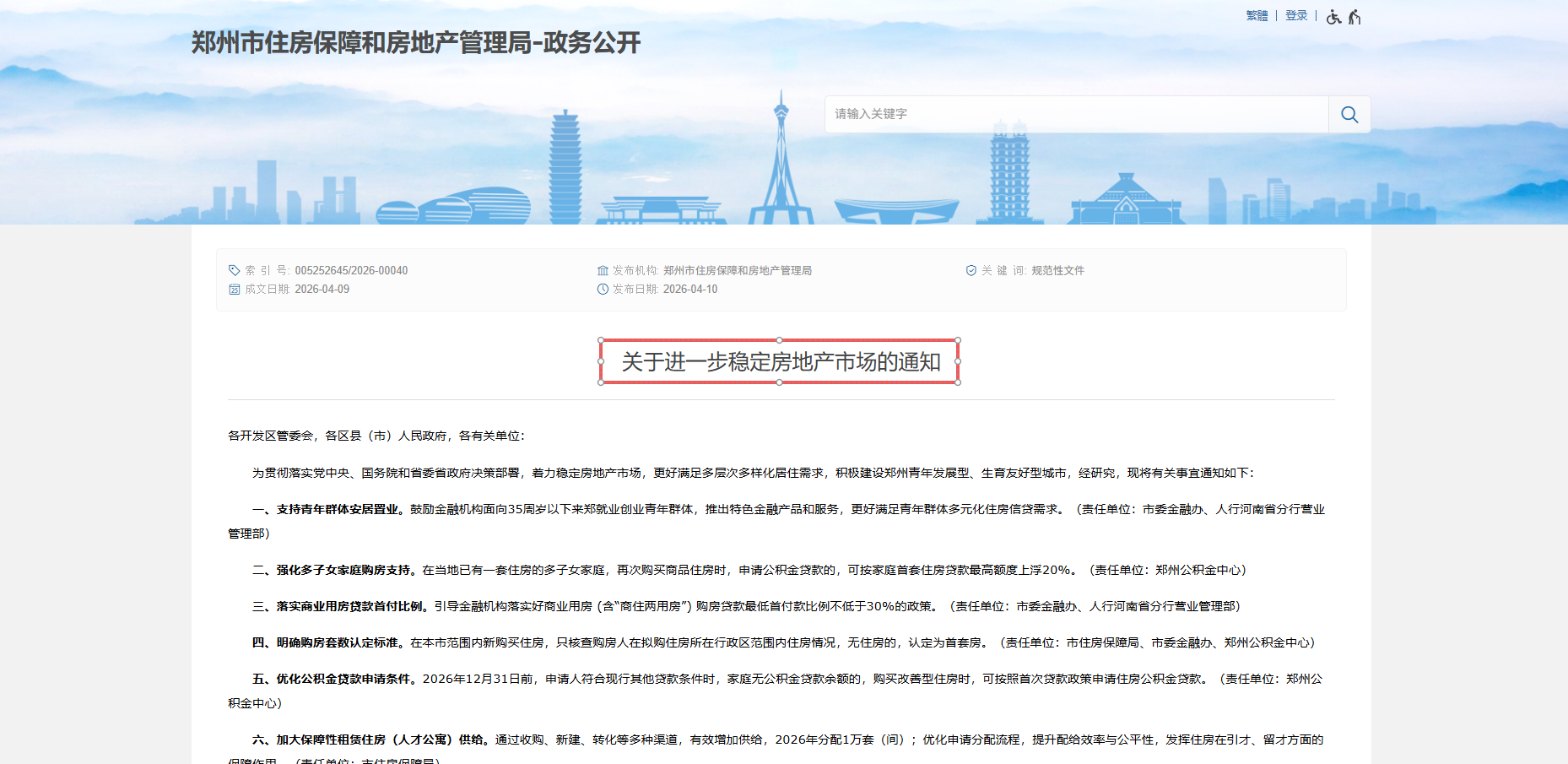1568x764 pixels.
Task: Click the 发布日期 value 2026-04-10
Action: pyautogui.click(x=690, y=290)
